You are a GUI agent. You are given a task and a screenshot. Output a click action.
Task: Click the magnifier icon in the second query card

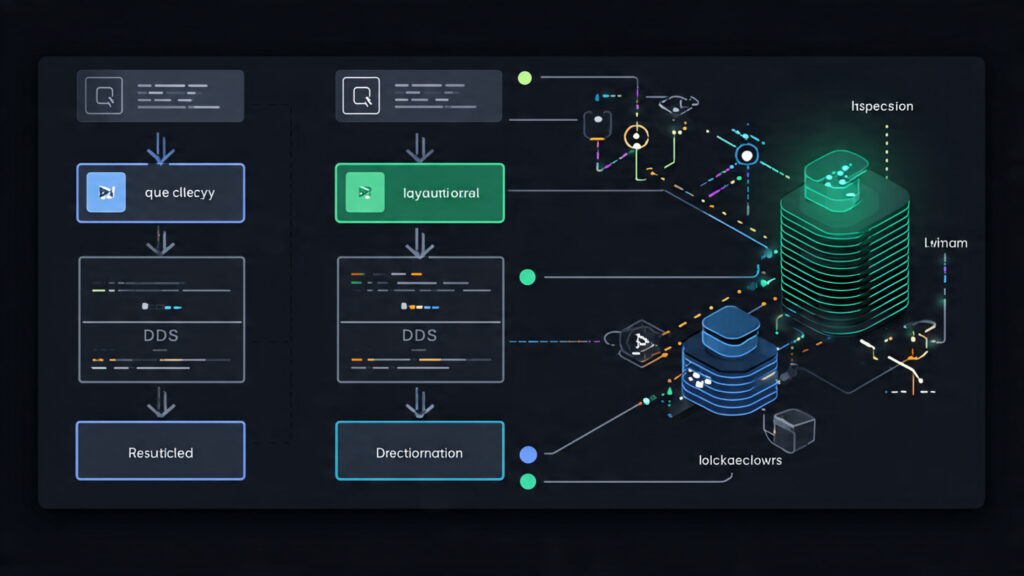pos(362,95)
